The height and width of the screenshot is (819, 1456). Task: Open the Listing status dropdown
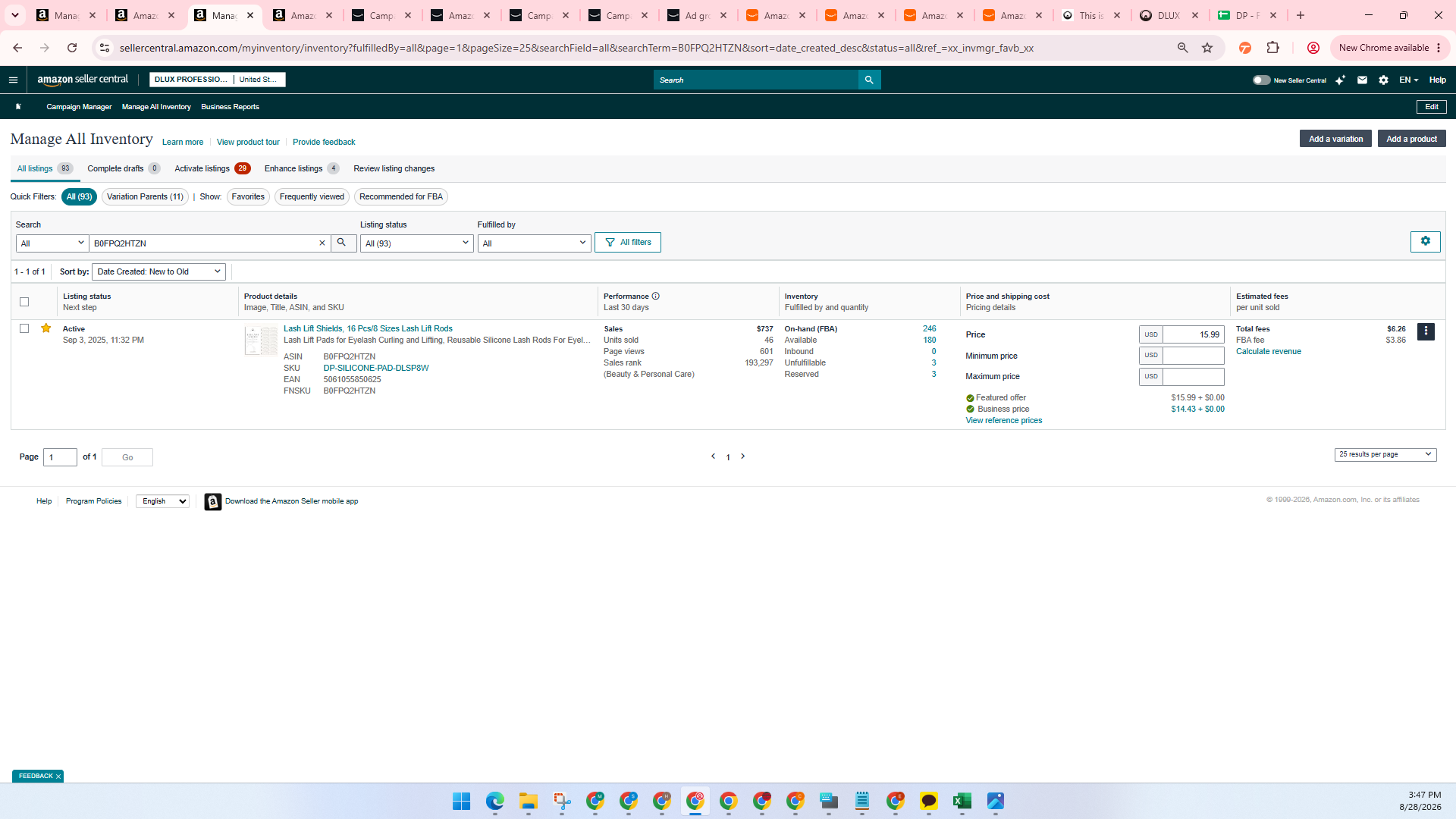click(416, 243)
